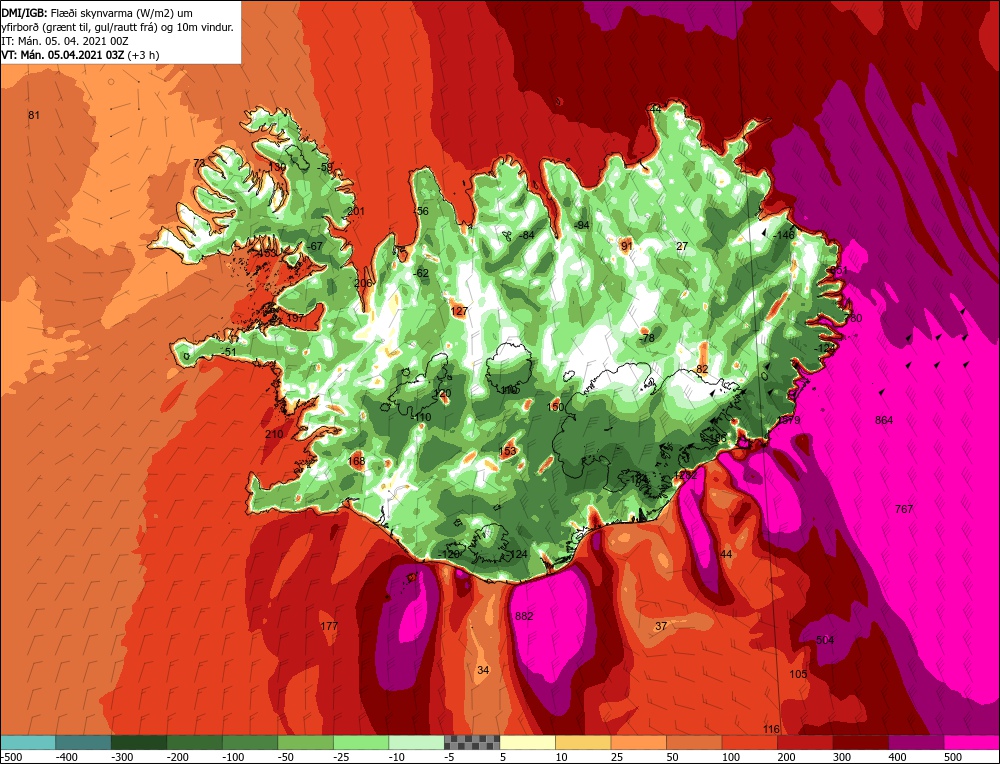Image resolution: width=1000 pixels, height=764 pixels.
Task: Click the value '27' in the northeast
Action: pyautogui.click(x=682, y=246)
